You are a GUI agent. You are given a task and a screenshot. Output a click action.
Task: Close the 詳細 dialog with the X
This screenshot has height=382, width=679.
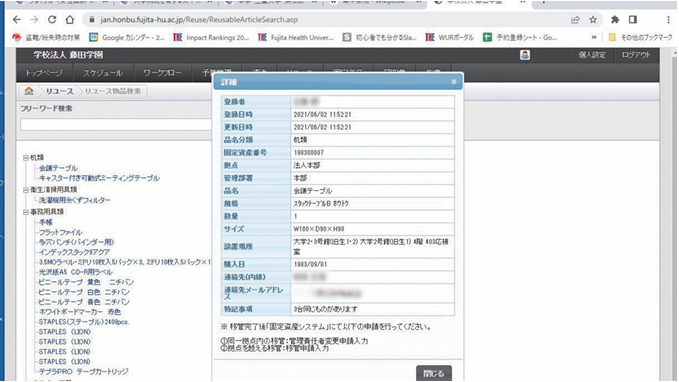coord(453,82)
